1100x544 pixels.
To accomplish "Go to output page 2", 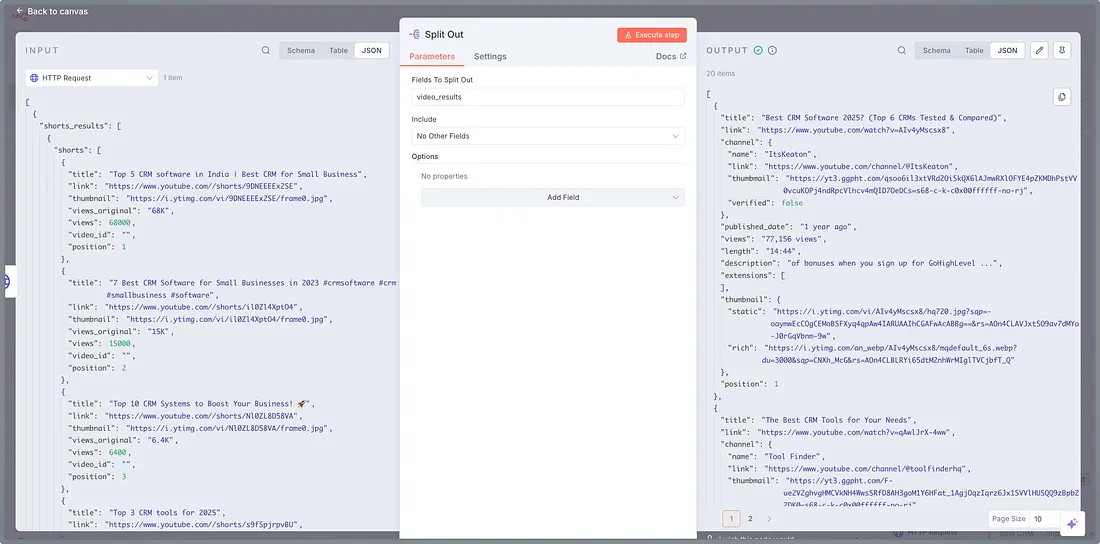I will 750,519.
